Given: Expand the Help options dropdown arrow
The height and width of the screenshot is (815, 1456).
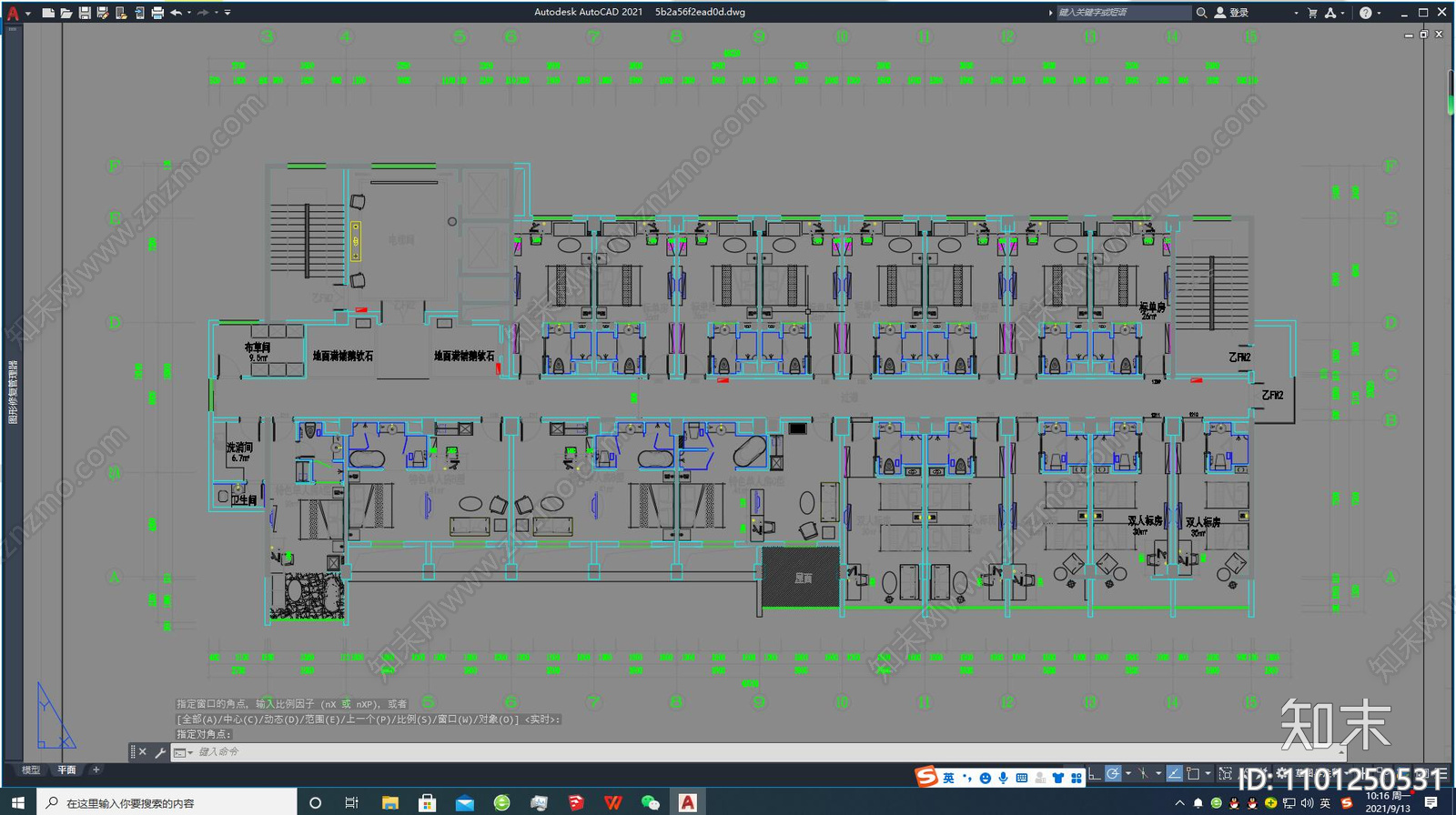Looking at the screenshot, I should coord(1379,13).
